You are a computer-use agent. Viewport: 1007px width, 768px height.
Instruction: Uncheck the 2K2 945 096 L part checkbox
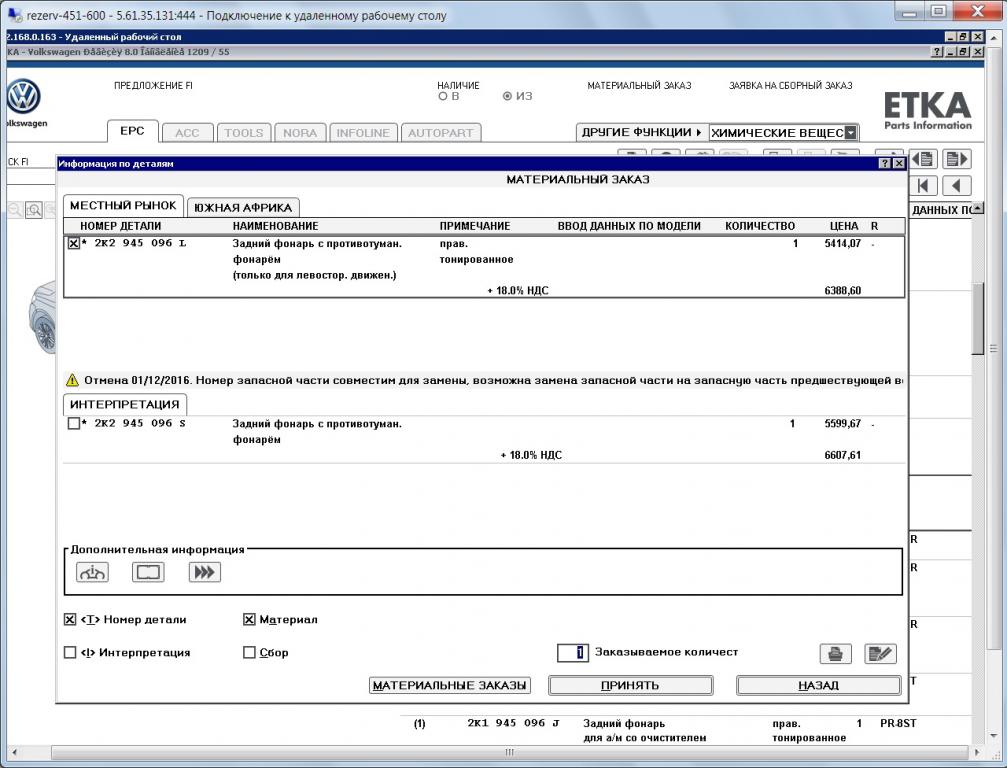pyautogui.click(x=73, y=243)
